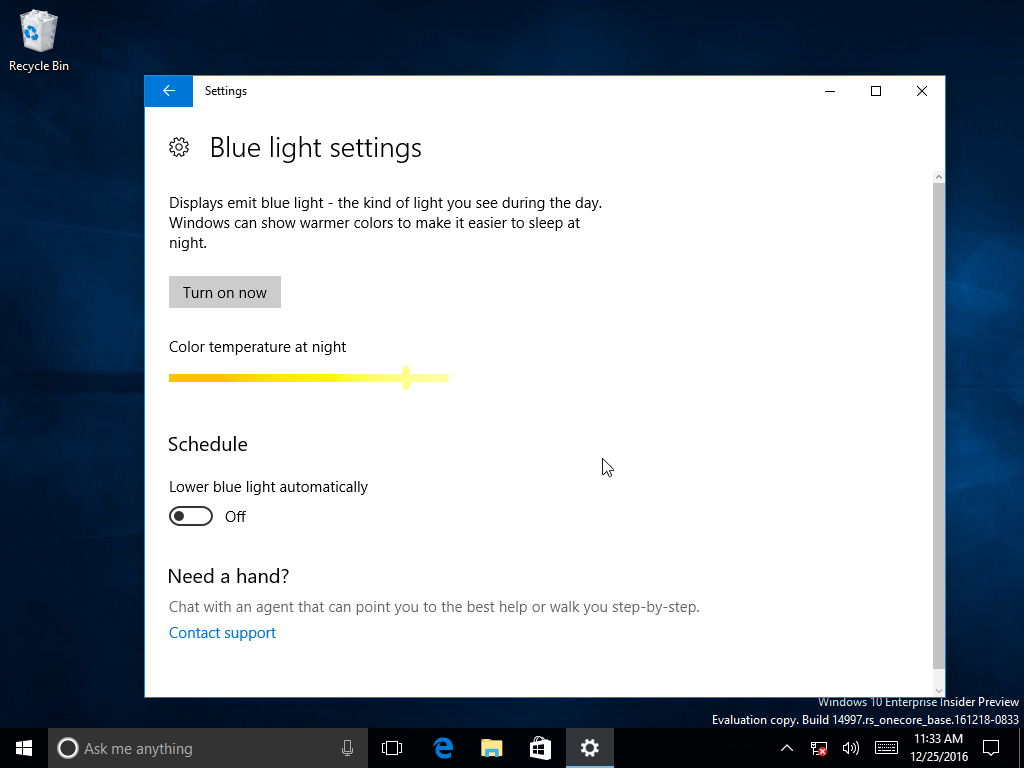Open the volume control tray icon

click(x=850, y=748)
